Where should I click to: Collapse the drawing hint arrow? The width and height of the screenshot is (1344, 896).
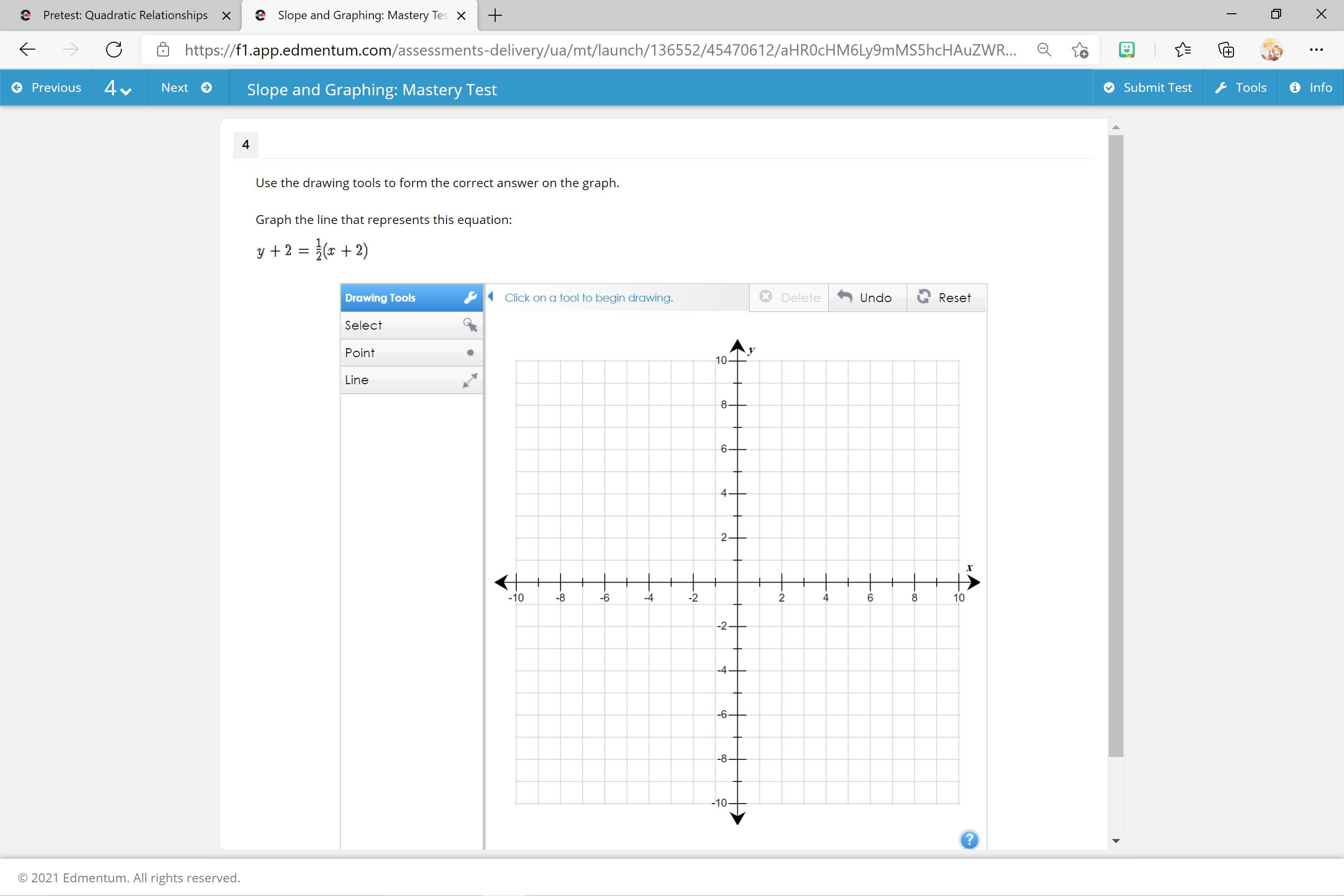pyautogui.click(x=491, y=297)
